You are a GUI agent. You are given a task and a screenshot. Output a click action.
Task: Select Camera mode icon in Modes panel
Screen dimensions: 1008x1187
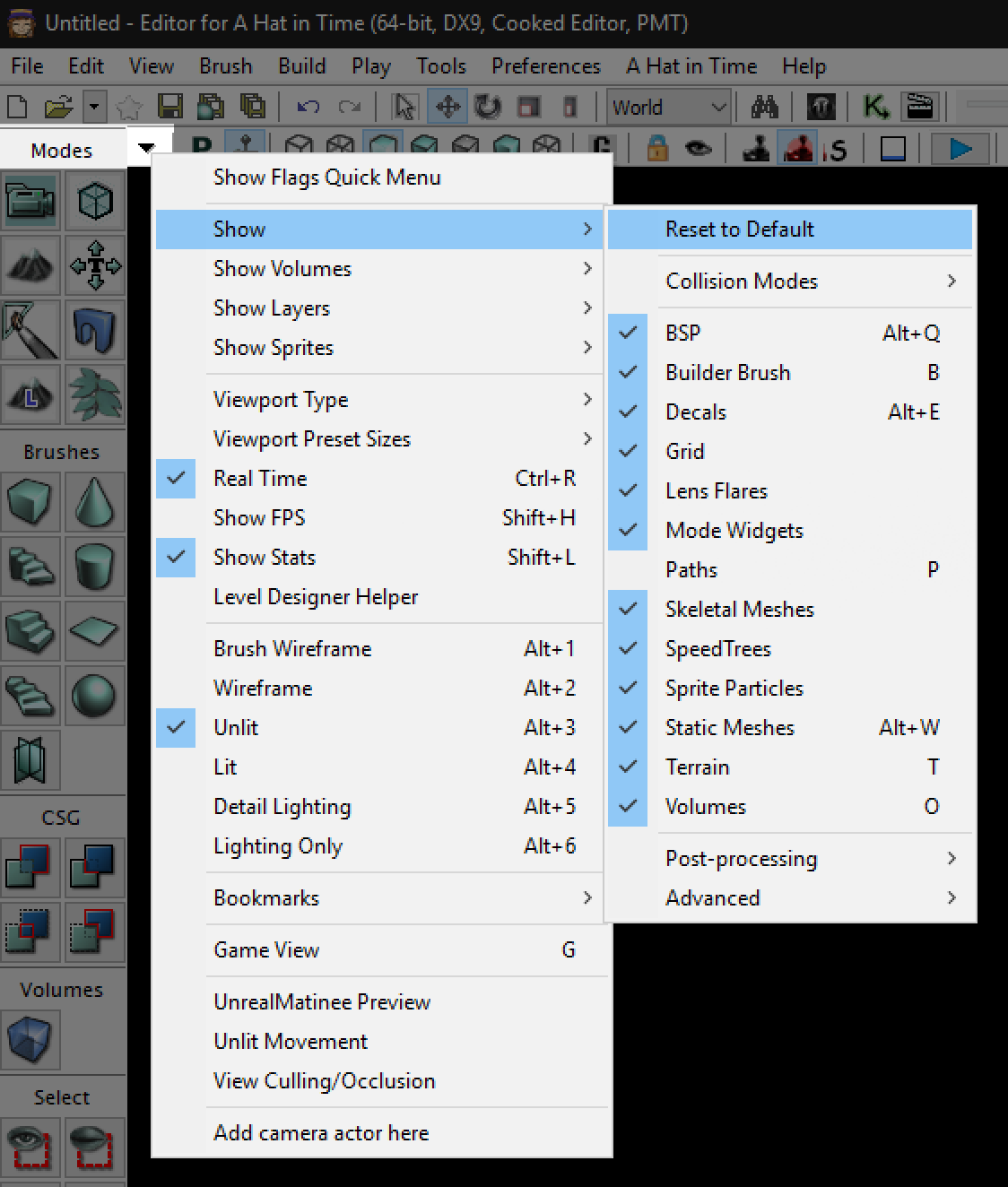click(30, 202)
